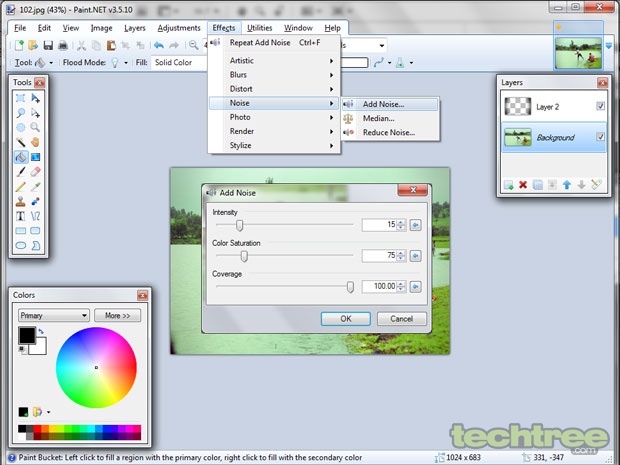Click the Color Saturation slider handle

click(244, 256)
